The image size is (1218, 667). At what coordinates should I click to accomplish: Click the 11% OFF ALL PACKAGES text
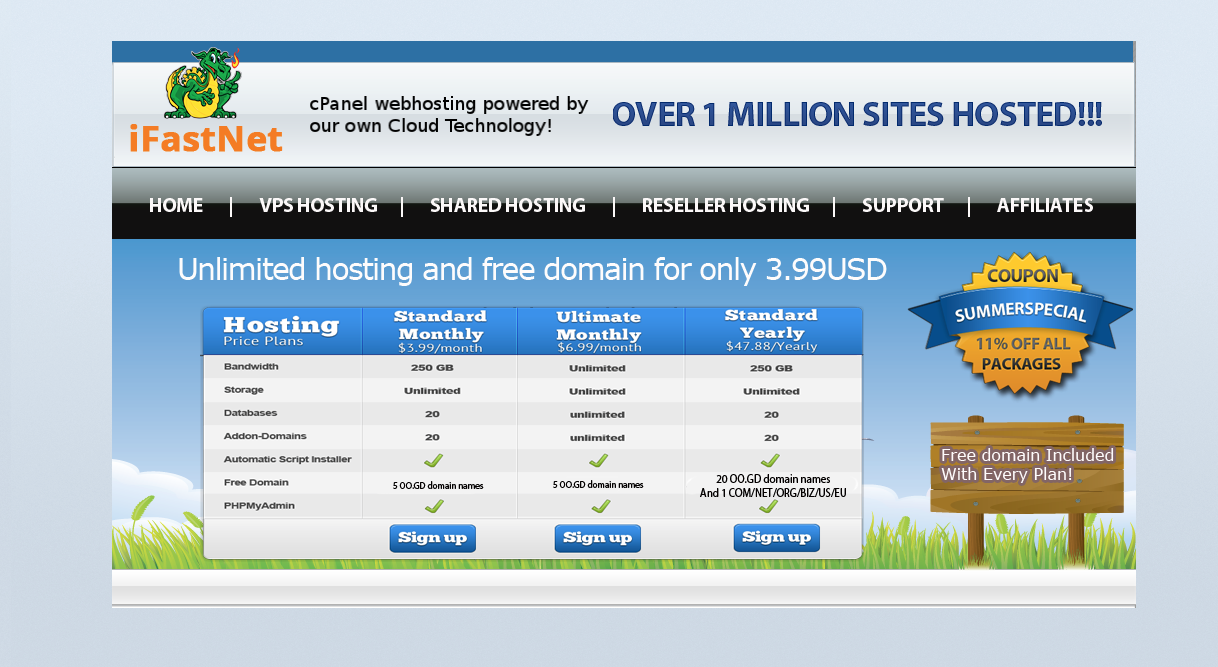pyautogui.click(x=1021, y=354)
